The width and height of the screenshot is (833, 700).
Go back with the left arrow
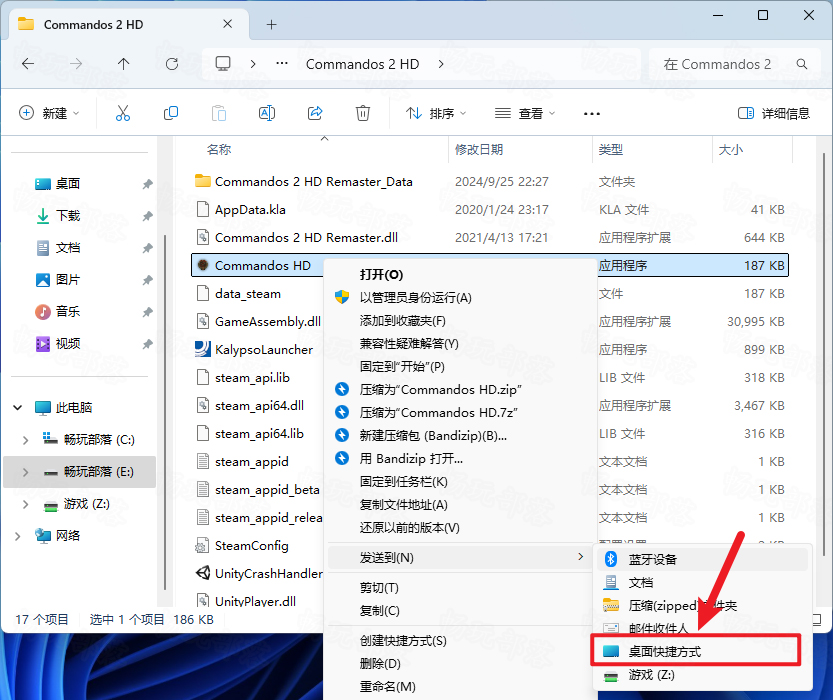point(28,64)
